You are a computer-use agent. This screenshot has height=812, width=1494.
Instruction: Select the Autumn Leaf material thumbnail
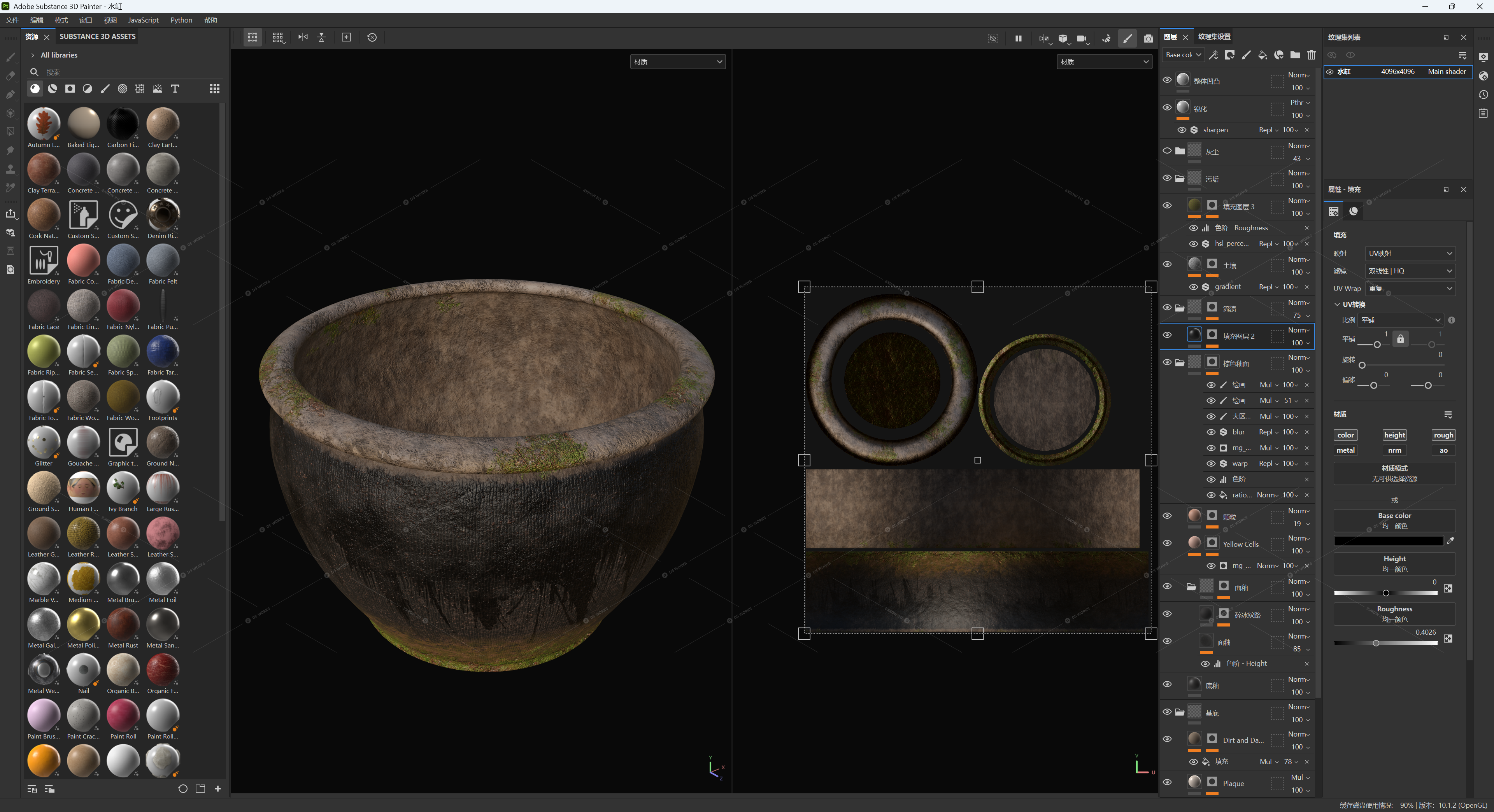tap(44, 123)
